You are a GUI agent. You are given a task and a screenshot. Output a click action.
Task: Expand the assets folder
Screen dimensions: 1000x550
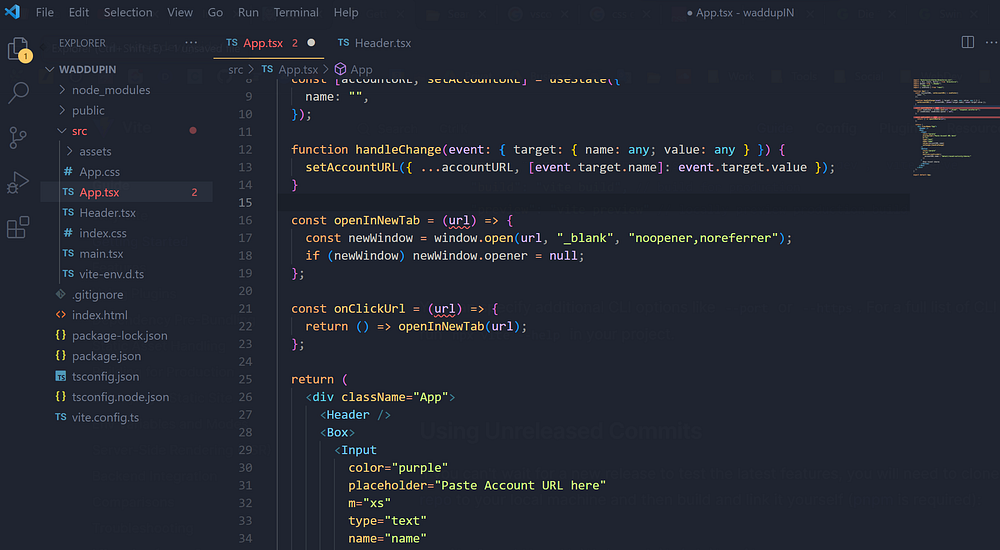70,151
